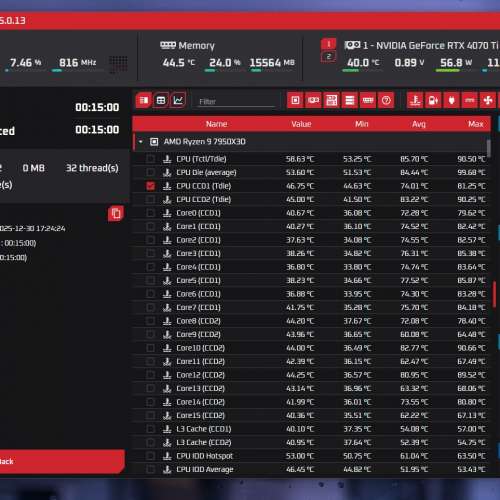Collapse the AMD Ryzen 9 7950X3D group
The image size is (500, 500).
click(x=141, y=142)
